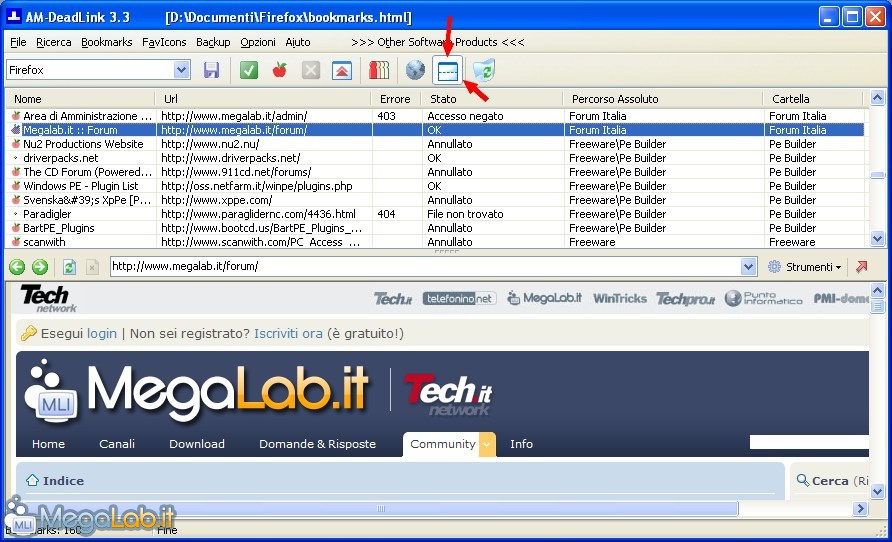This screenshot has width=892, height=542.
Task: Click the recycle bin refresh toolbar icon
Action: 484,70
